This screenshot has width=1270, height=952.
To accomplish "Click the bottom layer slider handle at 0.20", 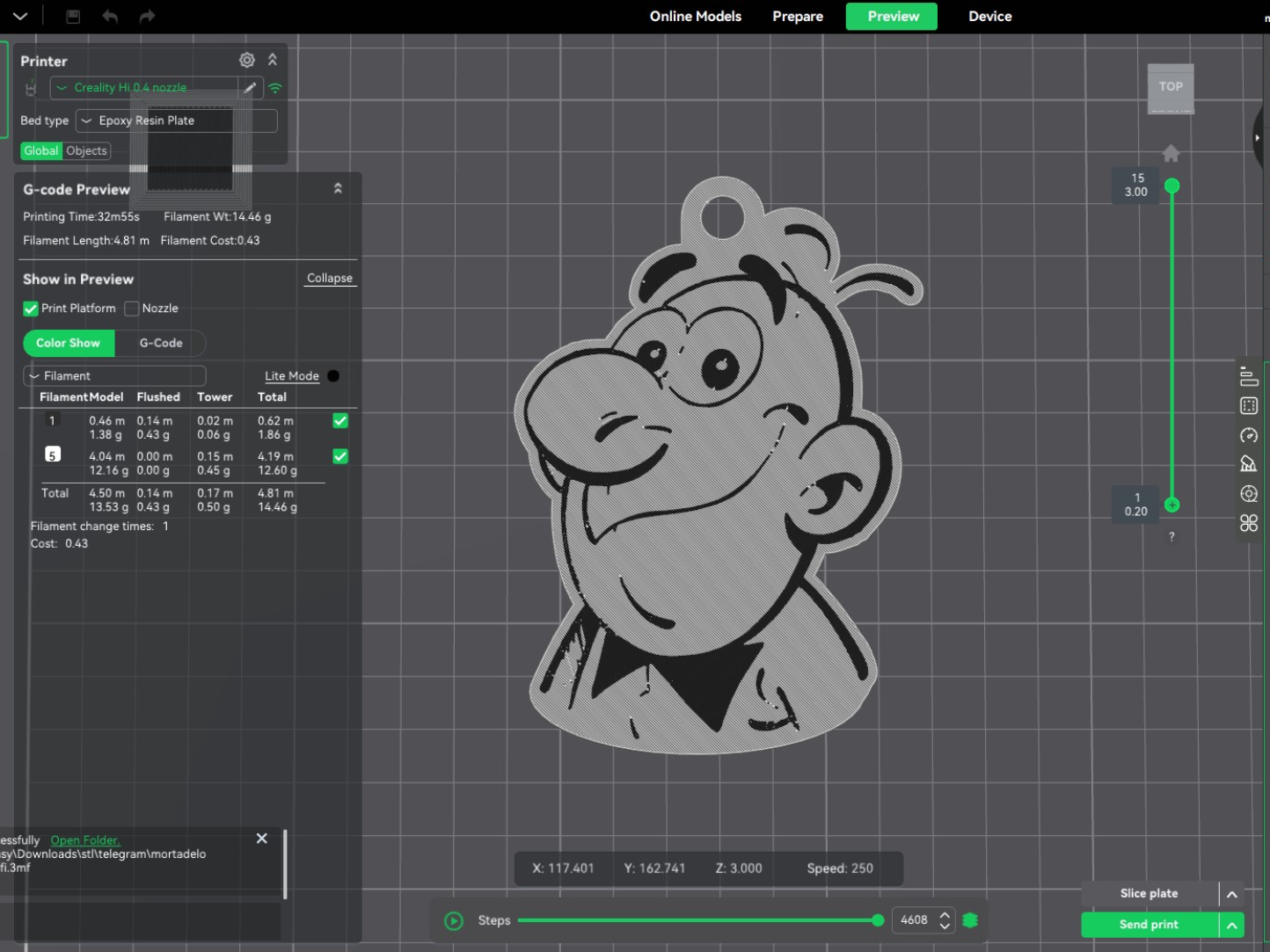I will pyautogui.click(x=1171, y=505).
